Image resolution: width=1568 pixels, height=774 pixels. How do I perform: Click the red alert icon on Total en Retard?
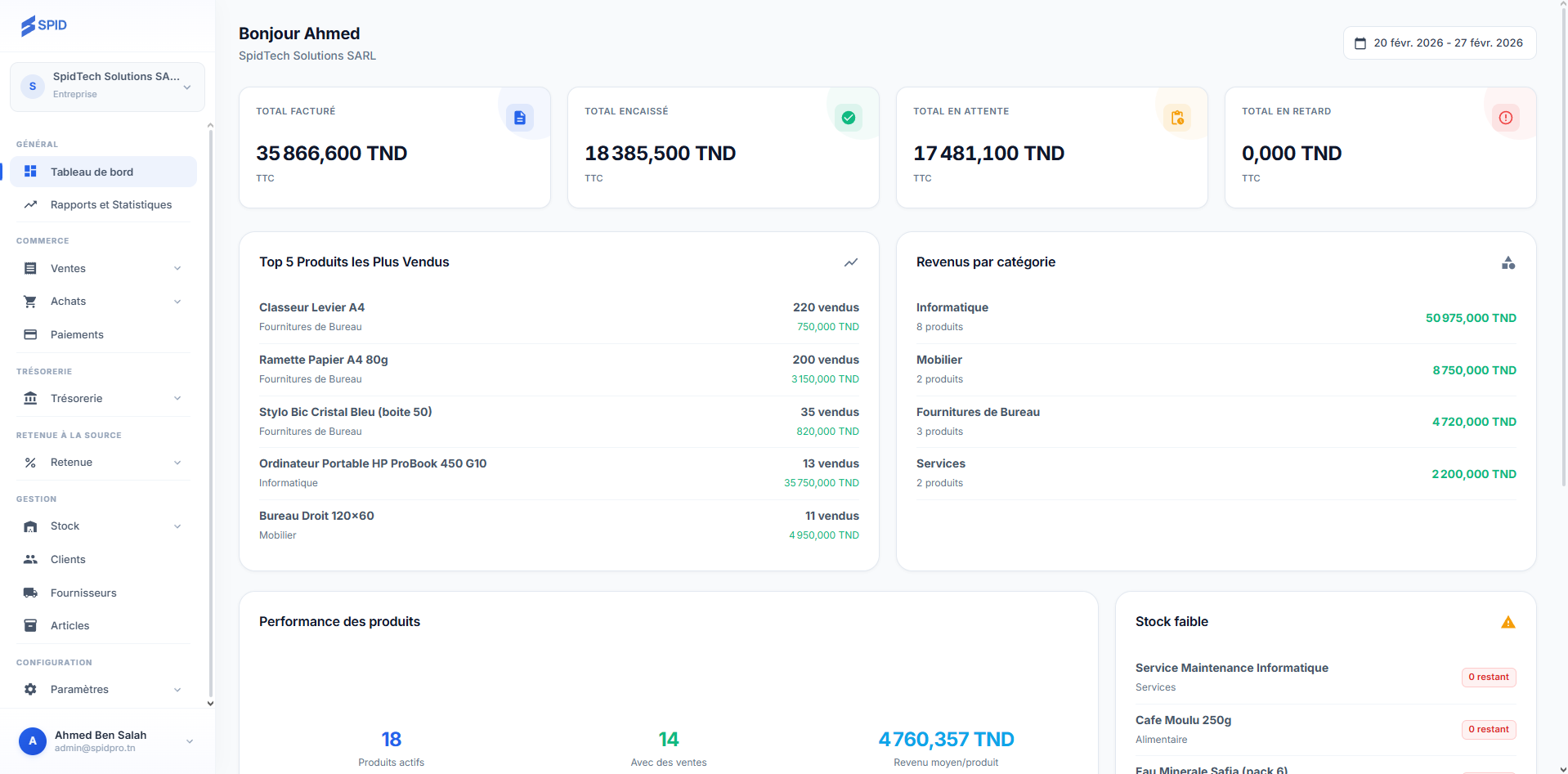1505,118
